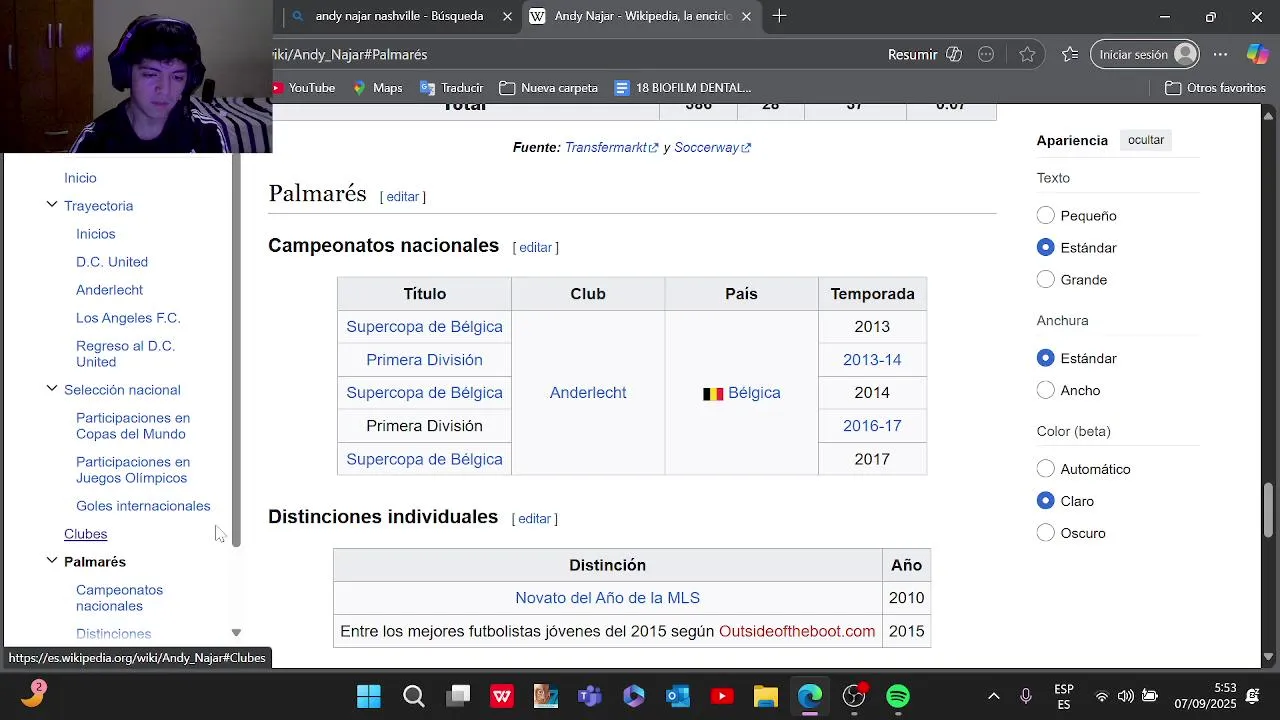This screenshot has height=720, width=1280.
Task: Collapse the Trayectoria section in contents
Action: point(52,205)
